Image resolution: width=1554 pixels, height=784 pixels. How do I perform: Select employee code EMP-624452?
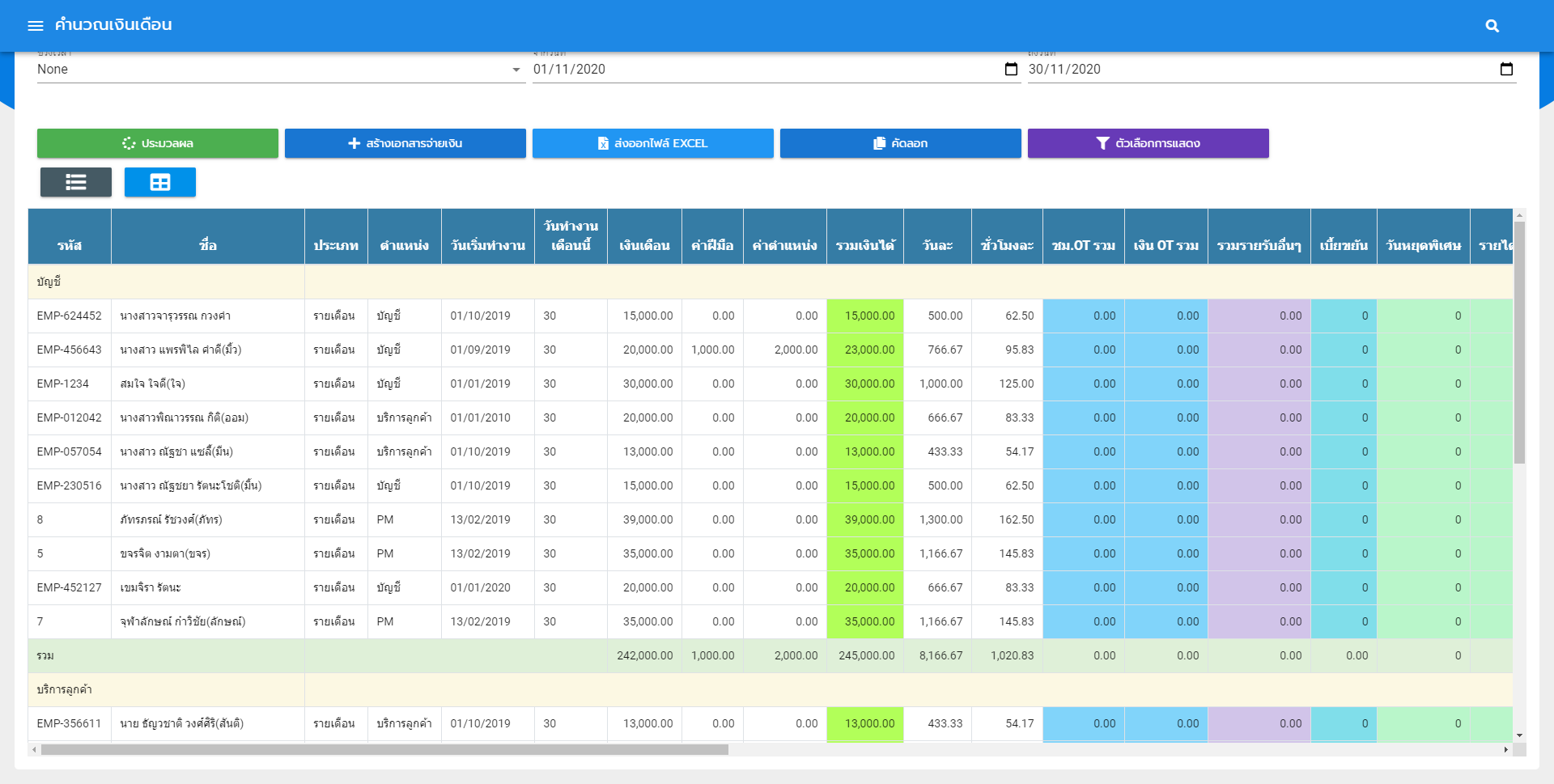pos(69,316)
